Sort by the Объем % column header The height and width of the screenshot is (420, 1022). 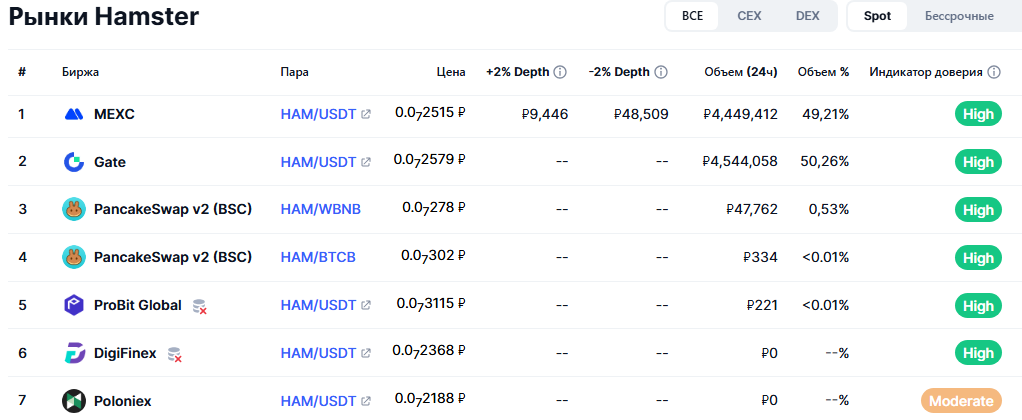[x=823, y=72]
